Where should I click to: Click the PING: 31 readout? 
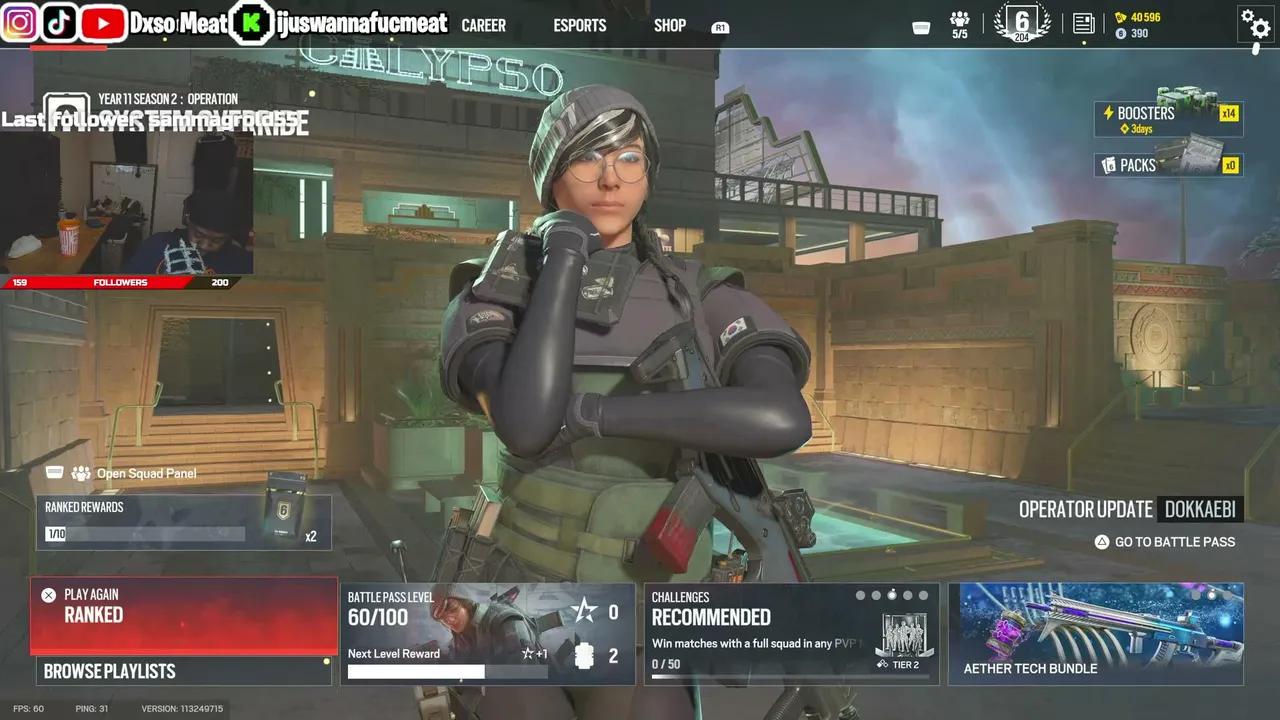pyautogui.click(x=91, y=709)
